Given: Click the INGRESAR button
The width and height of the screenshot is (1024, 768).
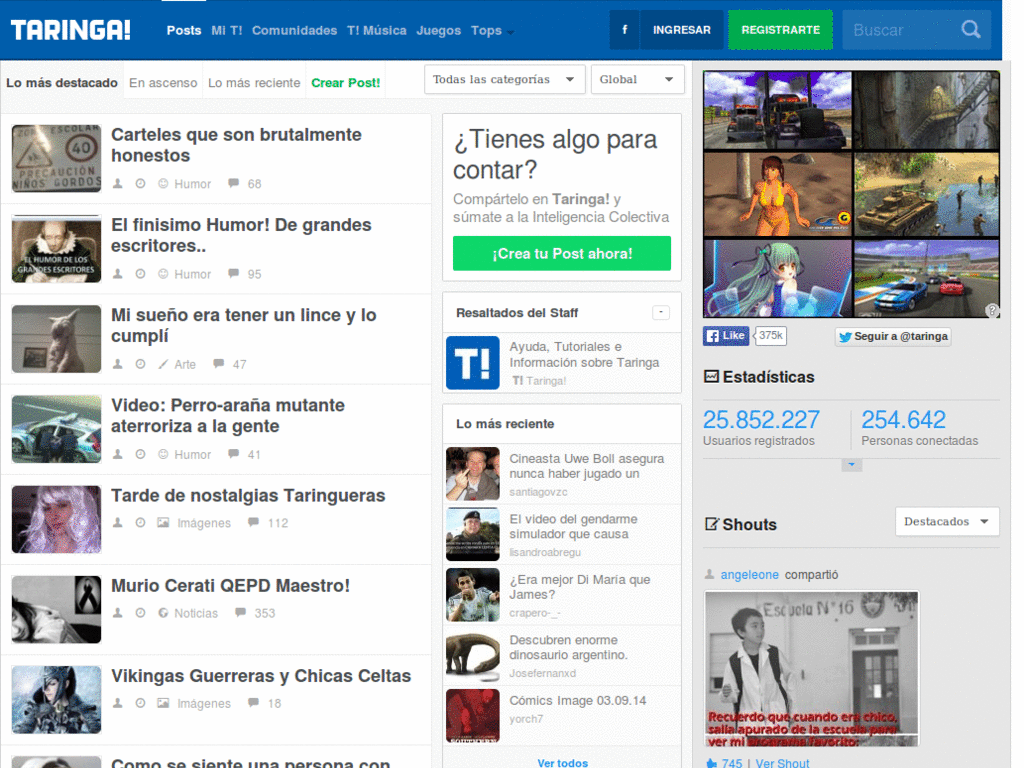Looking at the screenshot, I should 682,30.
